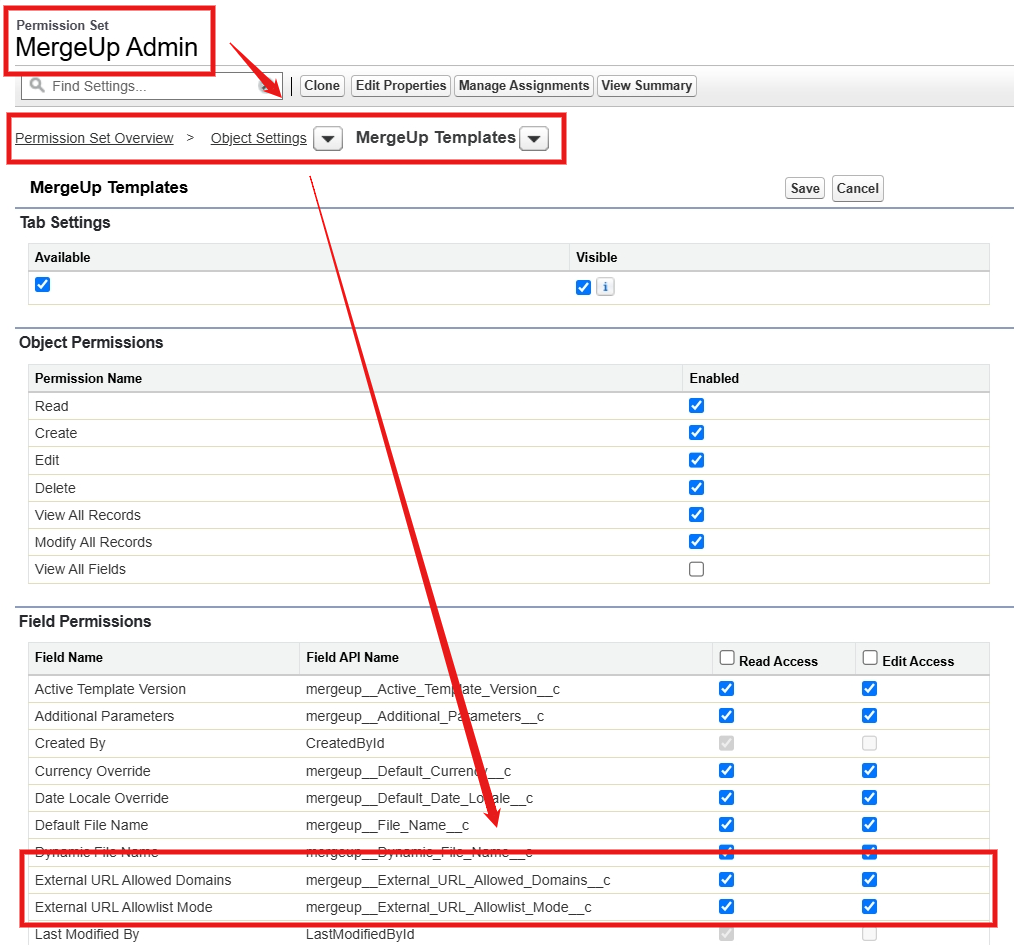Open the Object Settings dropdown arrow

(328, 138)
